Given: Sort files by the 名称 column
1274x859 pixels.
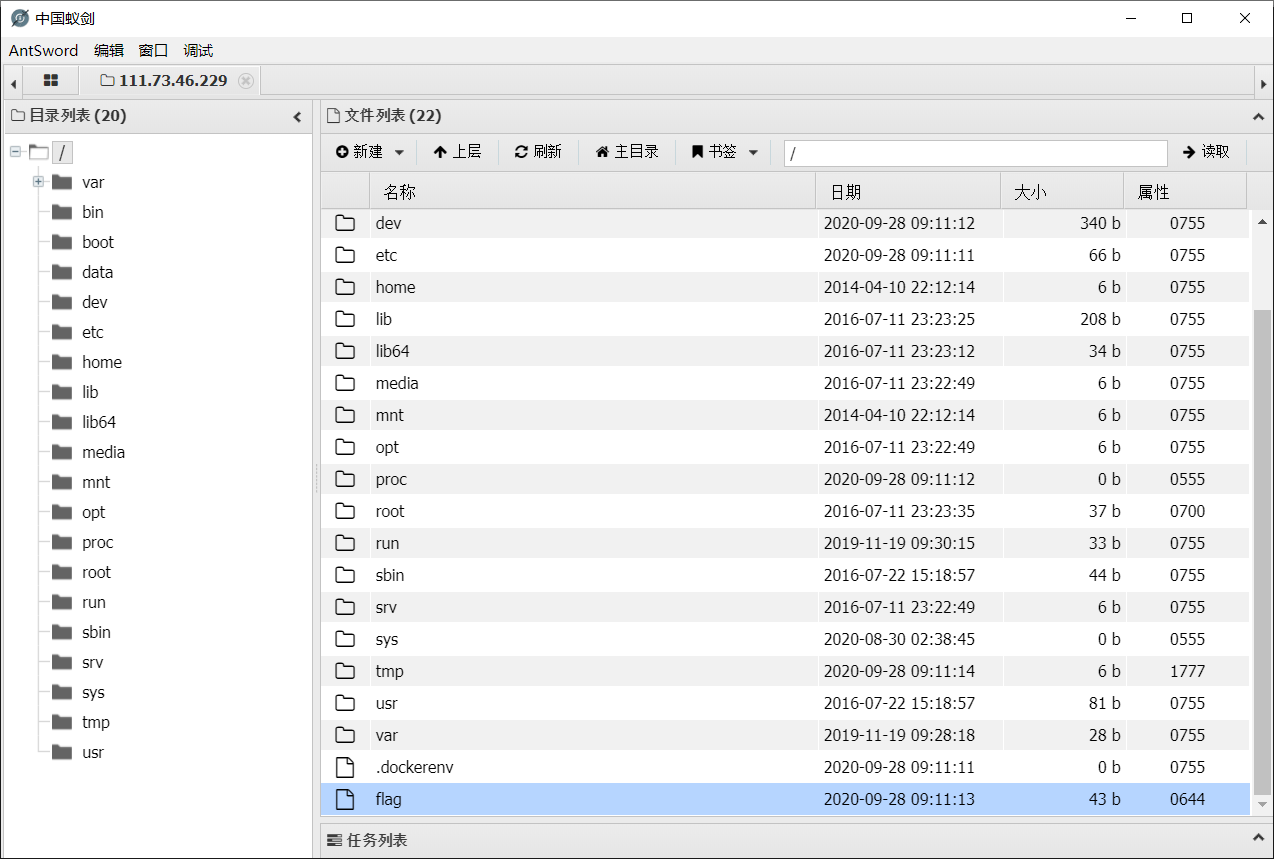Looking at the screenshot, I should click(592, 192).
